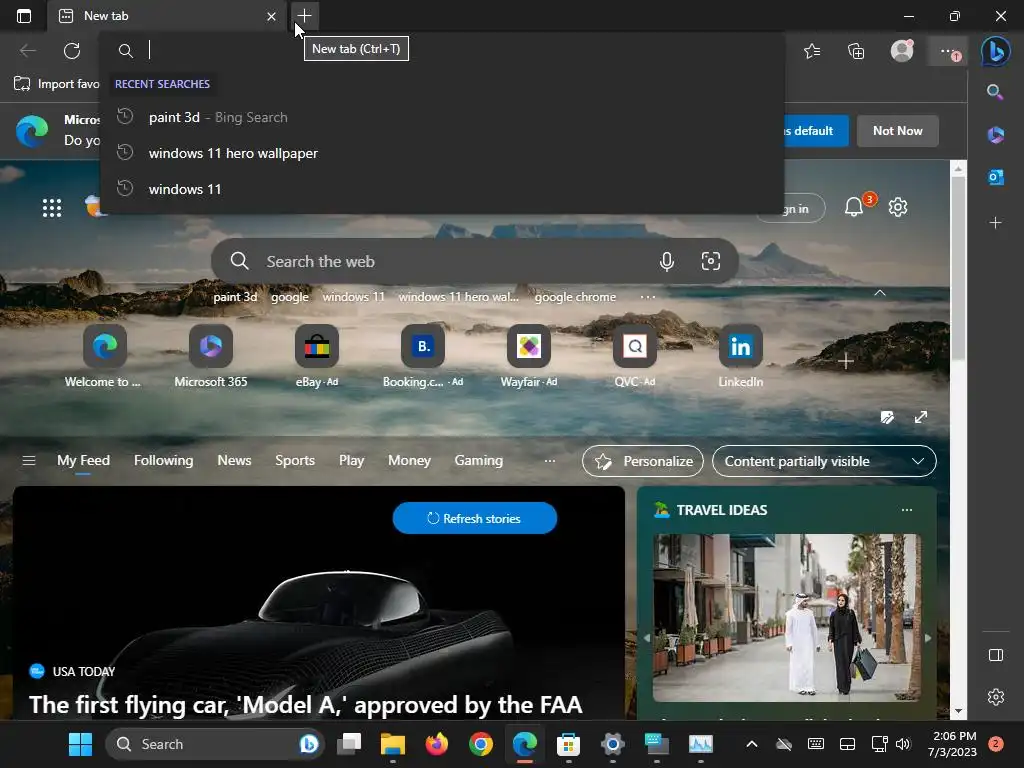1024x768 pixels.
Task: Select 'windows 11 hero wallpaper' suggestion
Action: 442,153
